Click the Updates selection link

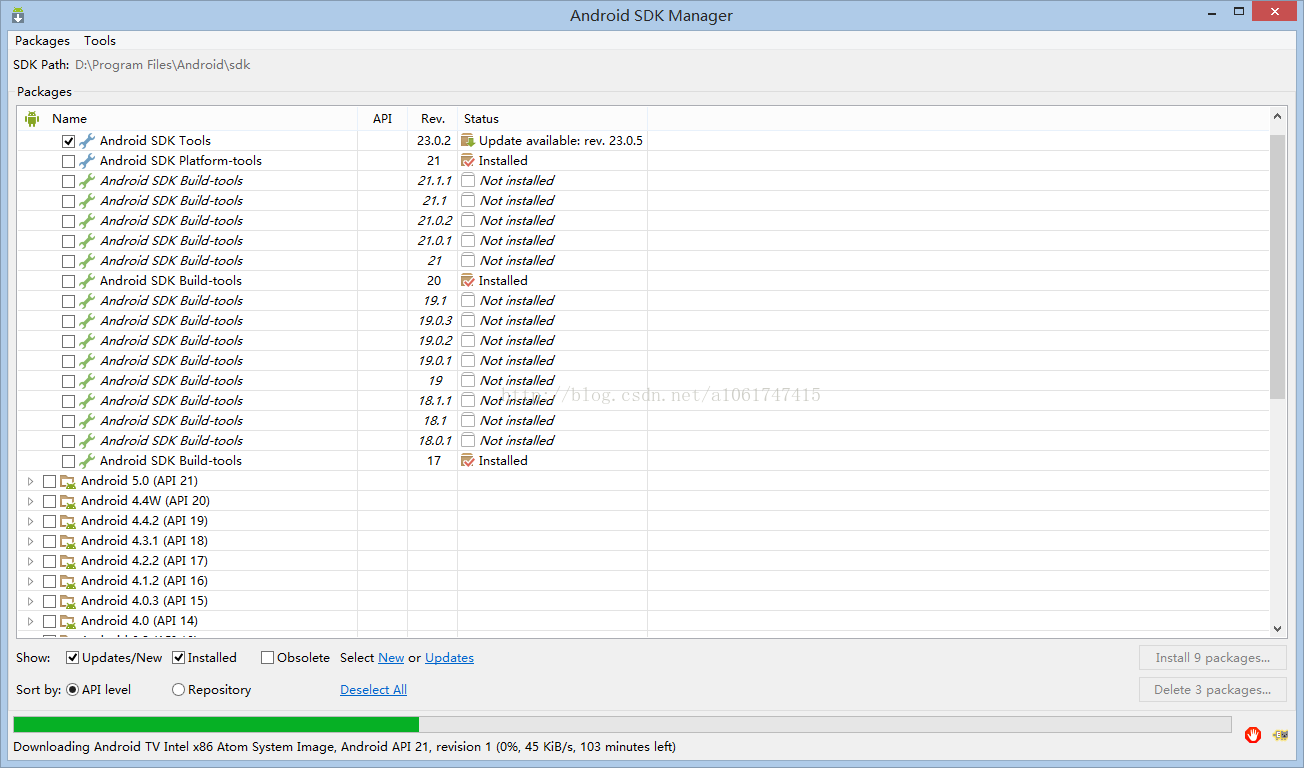coord(449,658)
